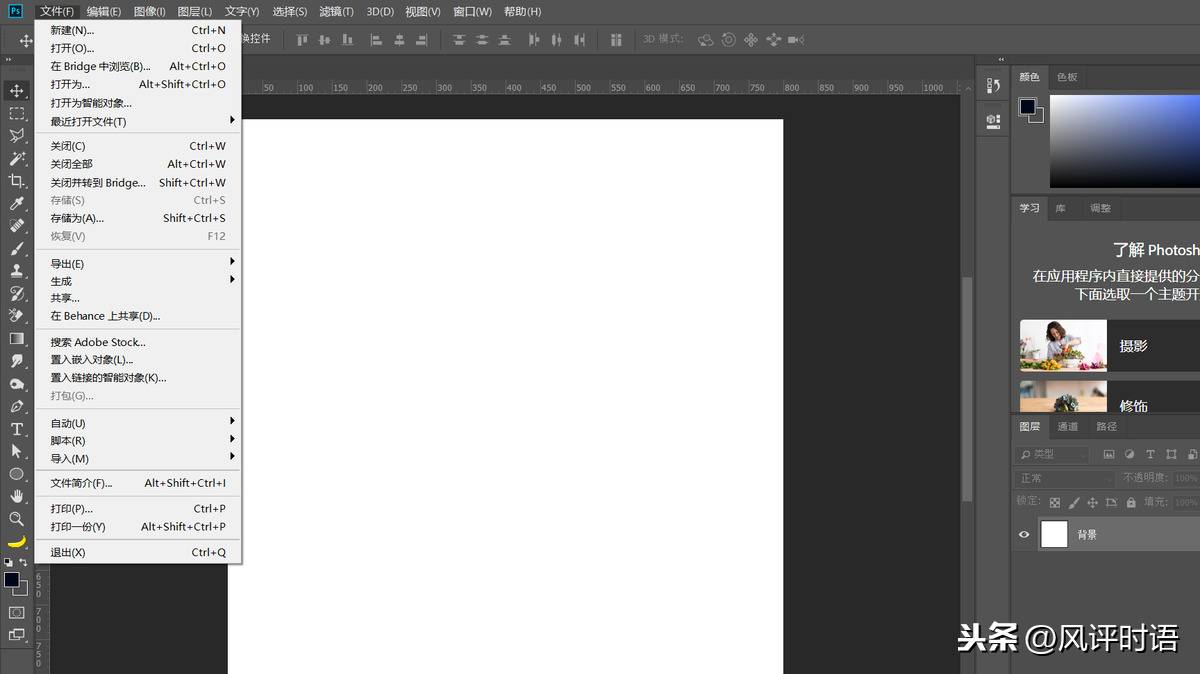Select the Pen tool

click(x=17, y=406)
